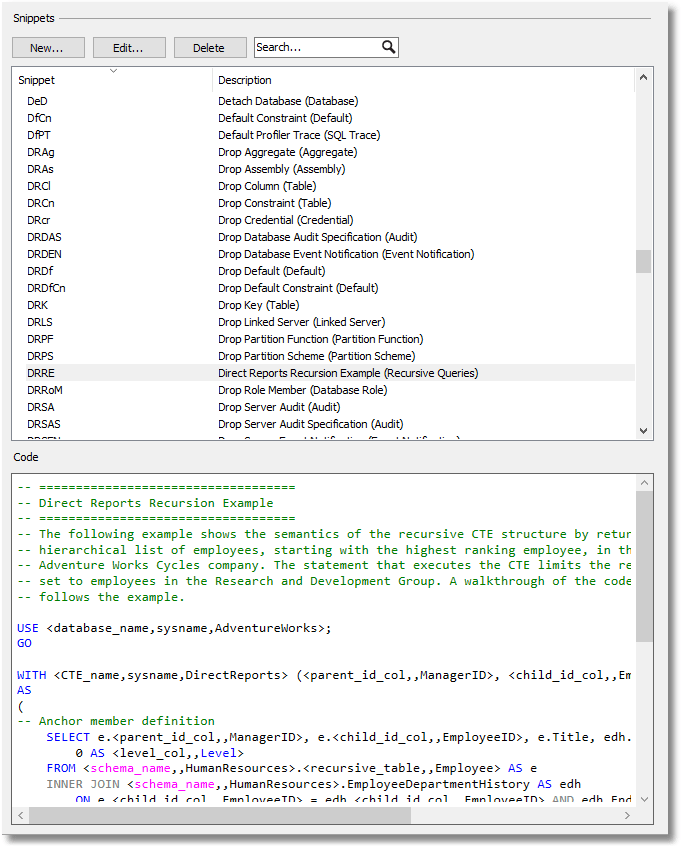Click the 'WITH <CTE_name' code line

pos(324,675)
